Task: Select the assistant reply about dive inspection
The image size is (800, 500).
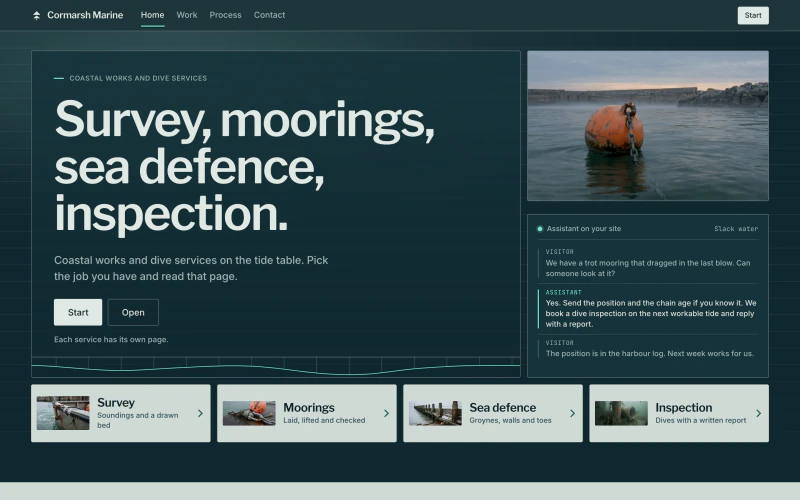Action: coord(648,309)
